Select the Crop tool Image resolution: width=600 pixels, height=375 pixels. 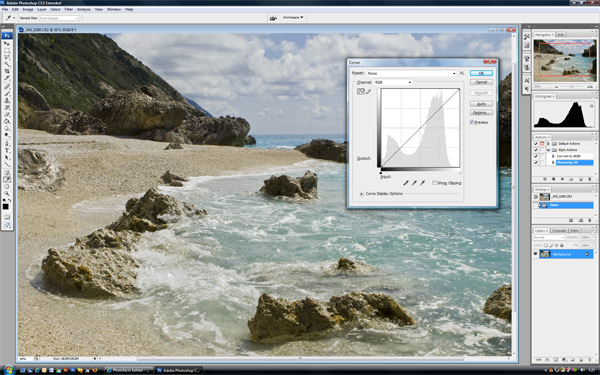coord(7,71)
